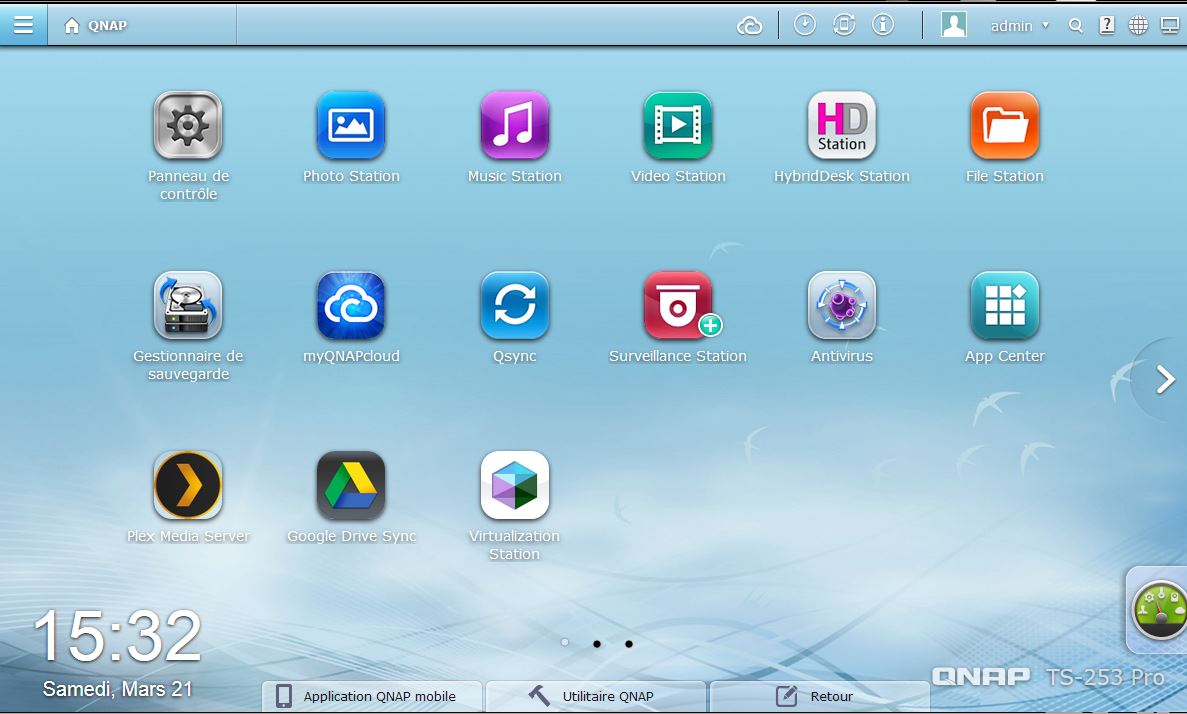Open the resource monitor dashboard gauge
Image resolution: width=1187 pixels, height=714 pixels.
pyautogui.click(x=1158, y=609)
